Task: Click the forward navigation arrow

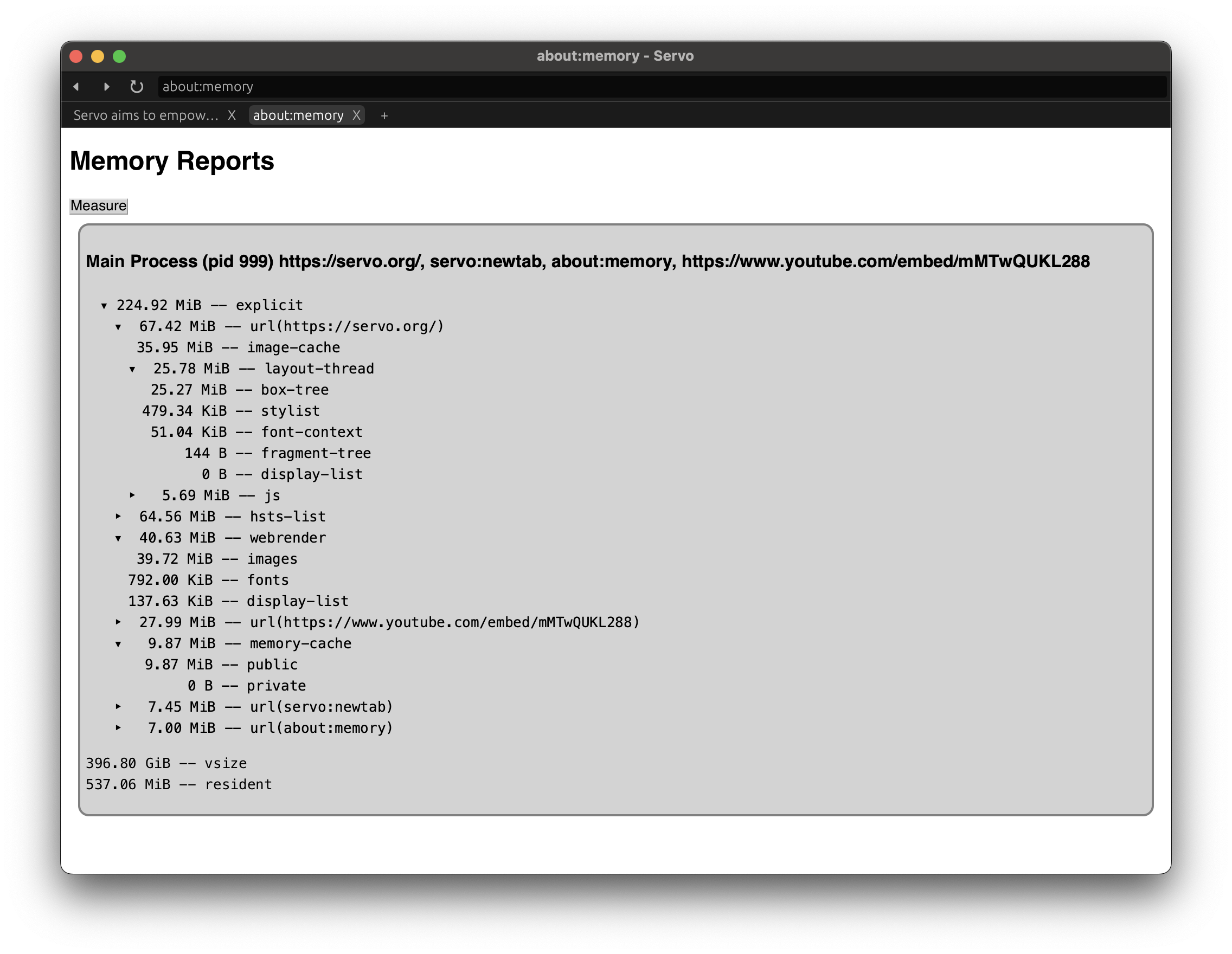Action: tap(107, 86)
